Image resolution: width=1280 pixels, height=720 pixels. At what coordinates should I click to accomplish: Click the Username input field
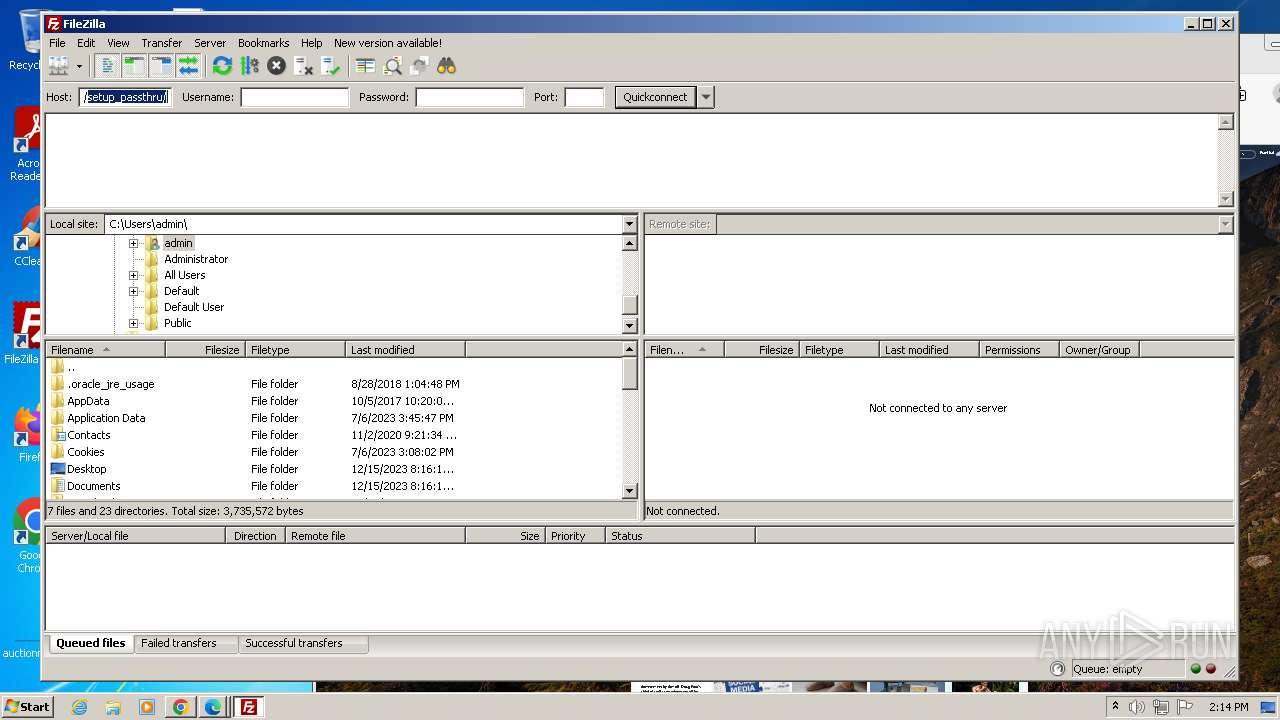pyautogui.click(x=294, y=97)
